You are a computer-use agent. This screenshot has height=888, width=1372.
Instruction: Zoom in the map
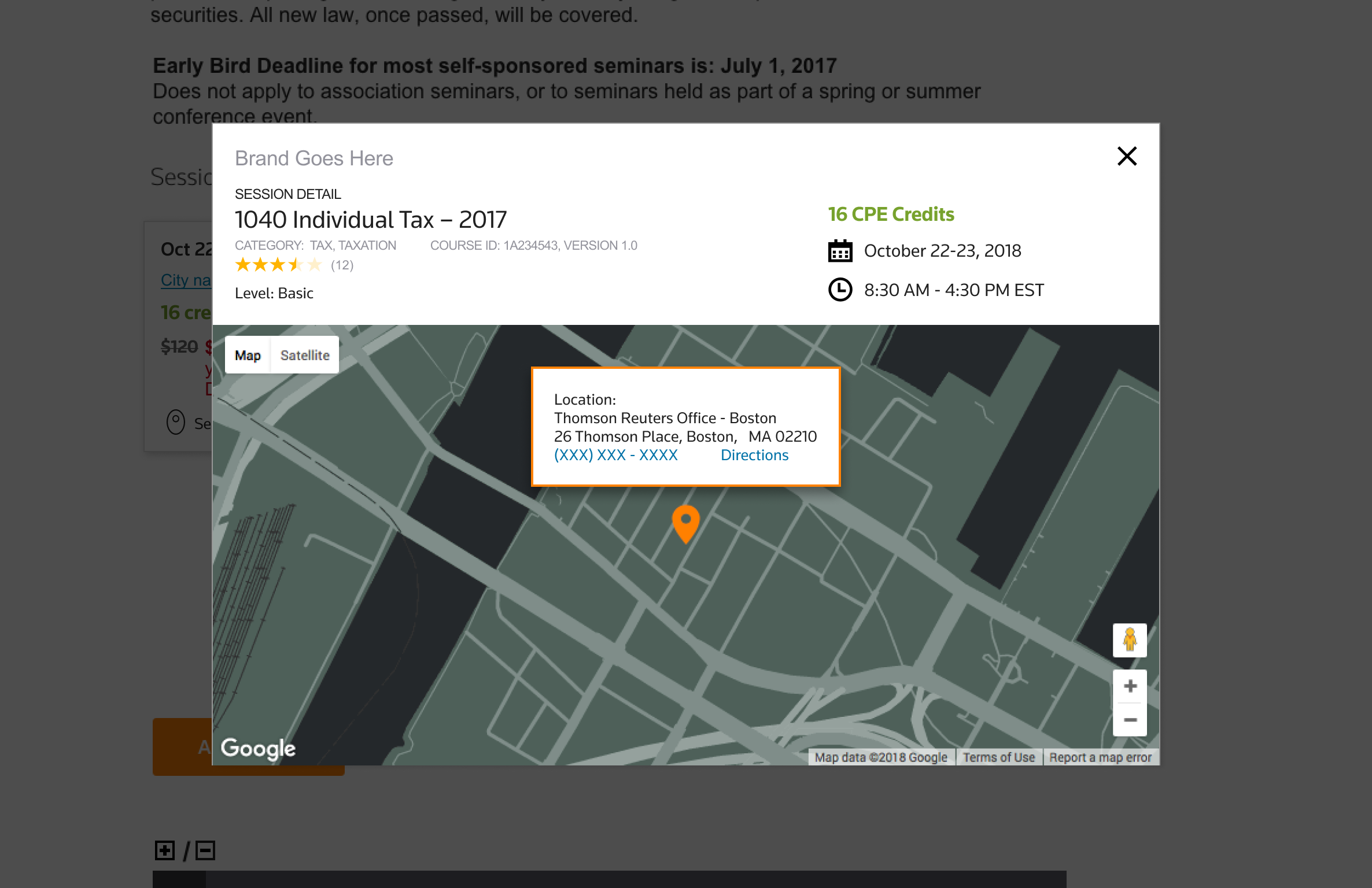[1130, 686]
